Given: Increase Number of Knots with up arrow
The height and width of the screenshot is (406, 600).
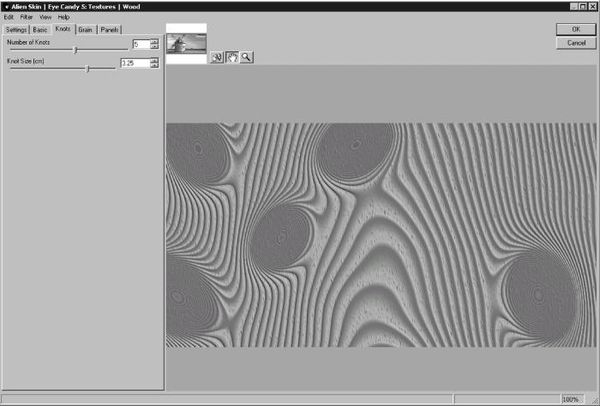Looking at the screenshot, I should (x=154, y=42).
